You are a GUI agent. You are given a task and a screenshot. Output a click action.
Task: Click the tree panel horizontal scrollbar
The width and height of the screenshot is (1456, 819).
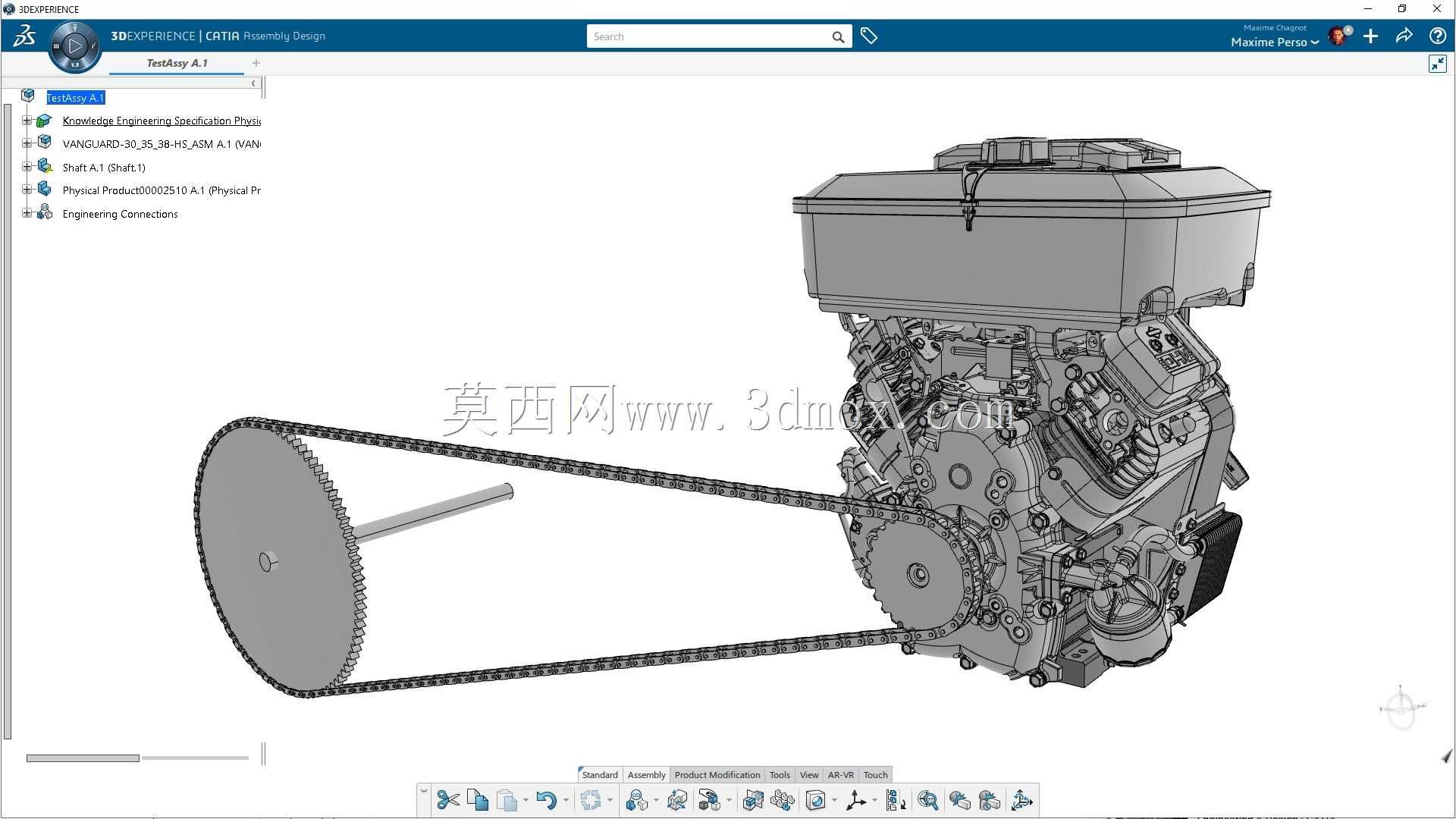[83, 758]
